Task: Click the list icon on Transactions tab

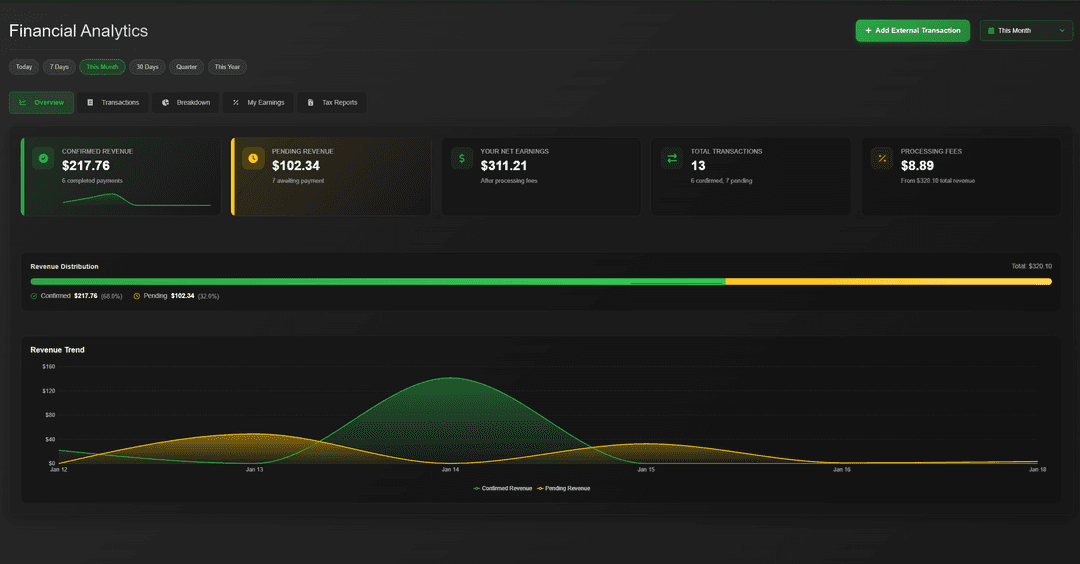Action: 90,103
